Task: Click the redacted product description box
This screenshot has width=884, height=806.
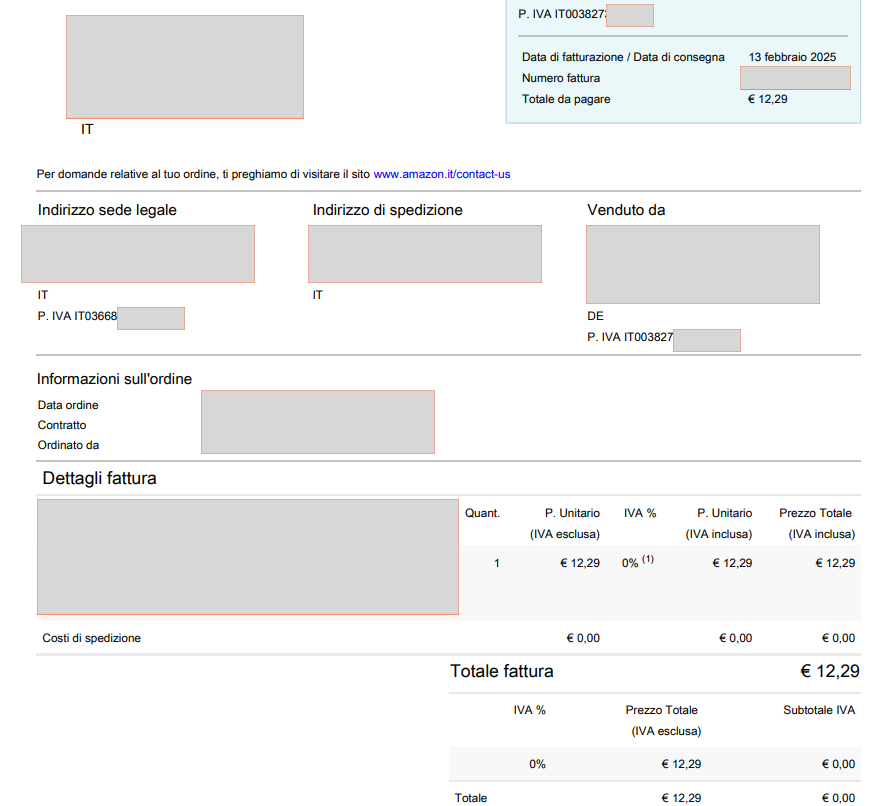Action: (x=248, y=557)
